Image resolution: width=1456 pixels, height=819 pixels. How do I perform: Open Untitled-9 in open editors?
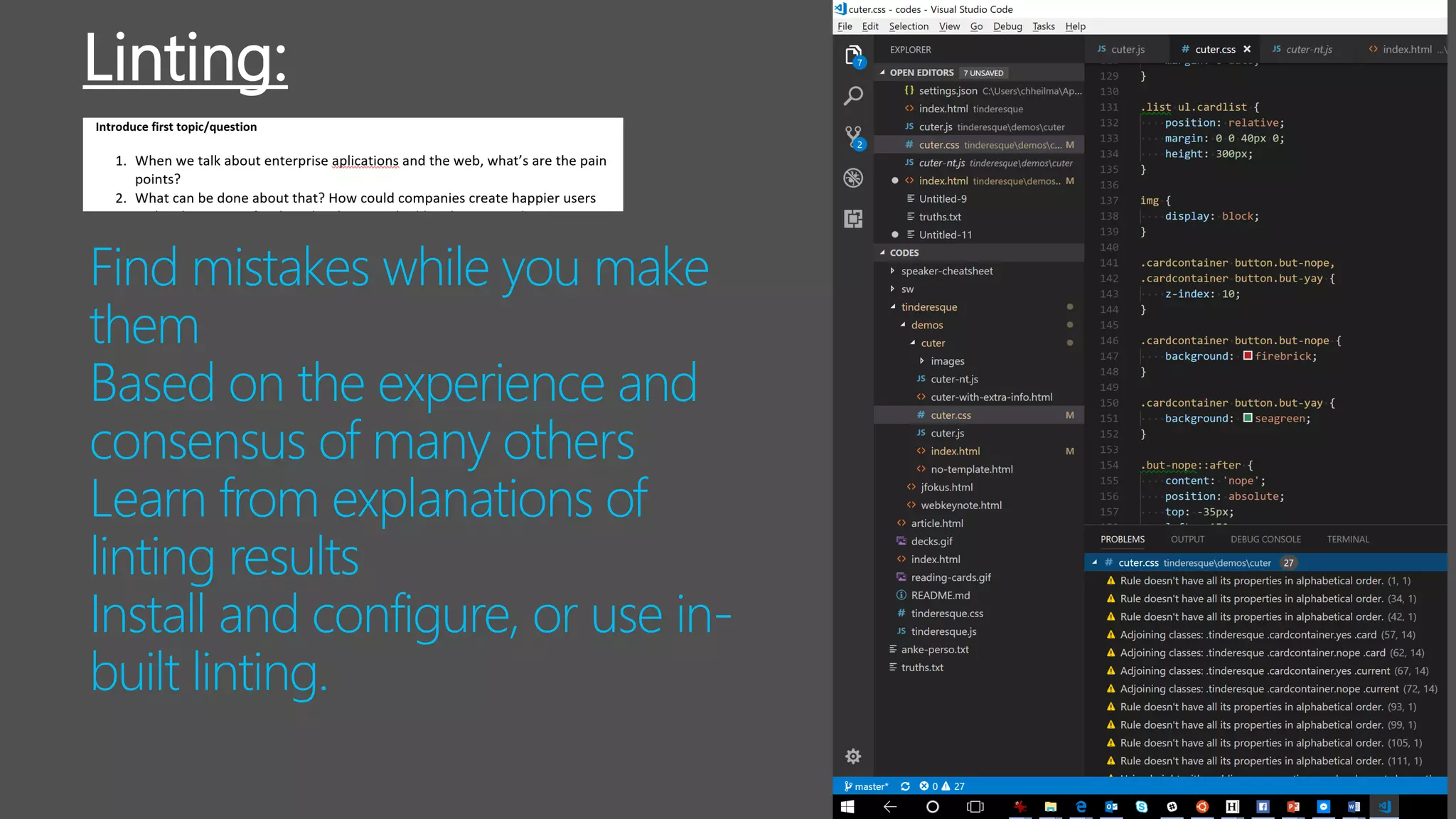pyautogui.click(x=979, y=199)
